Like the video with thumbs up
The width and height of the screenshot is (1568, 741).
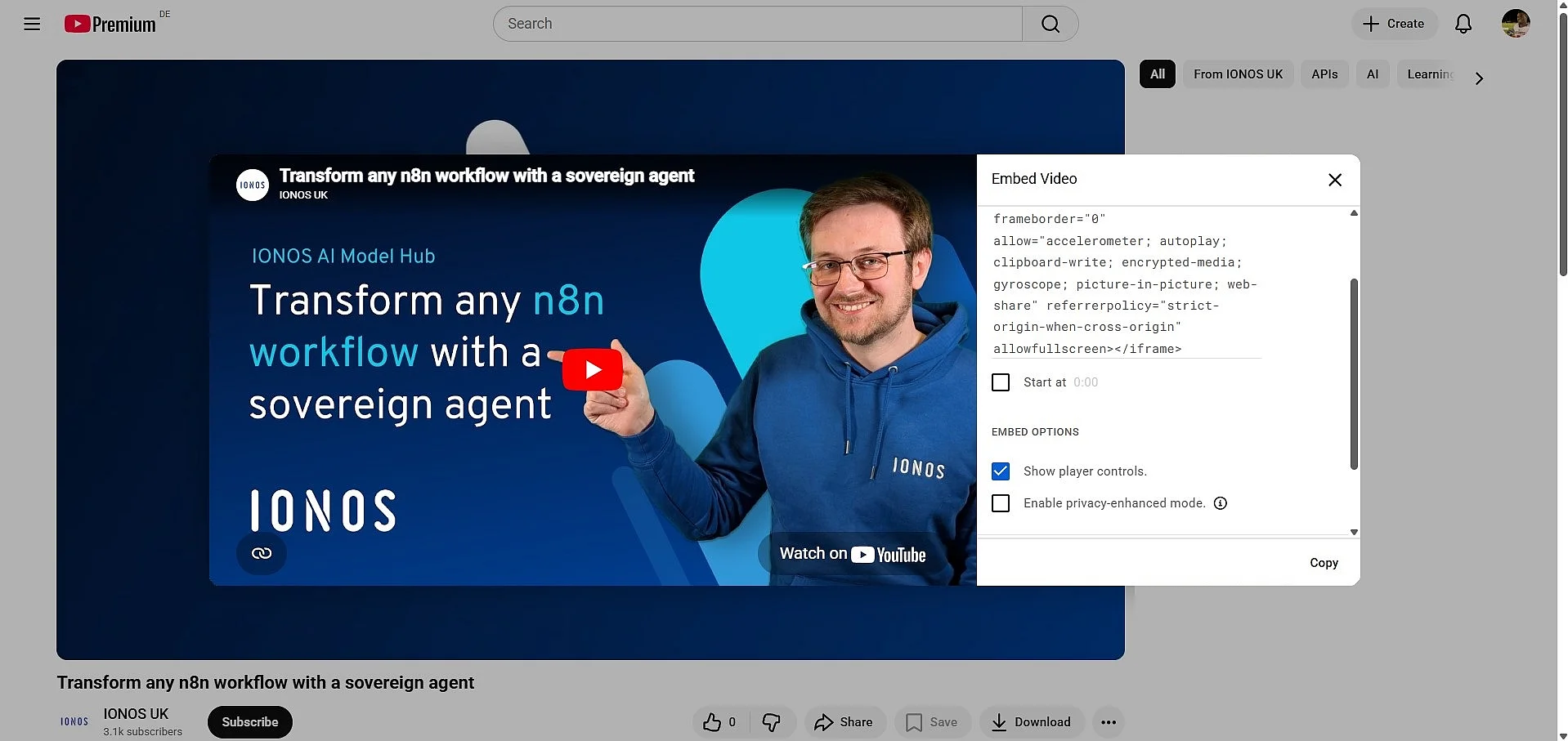tap(719, 722)
